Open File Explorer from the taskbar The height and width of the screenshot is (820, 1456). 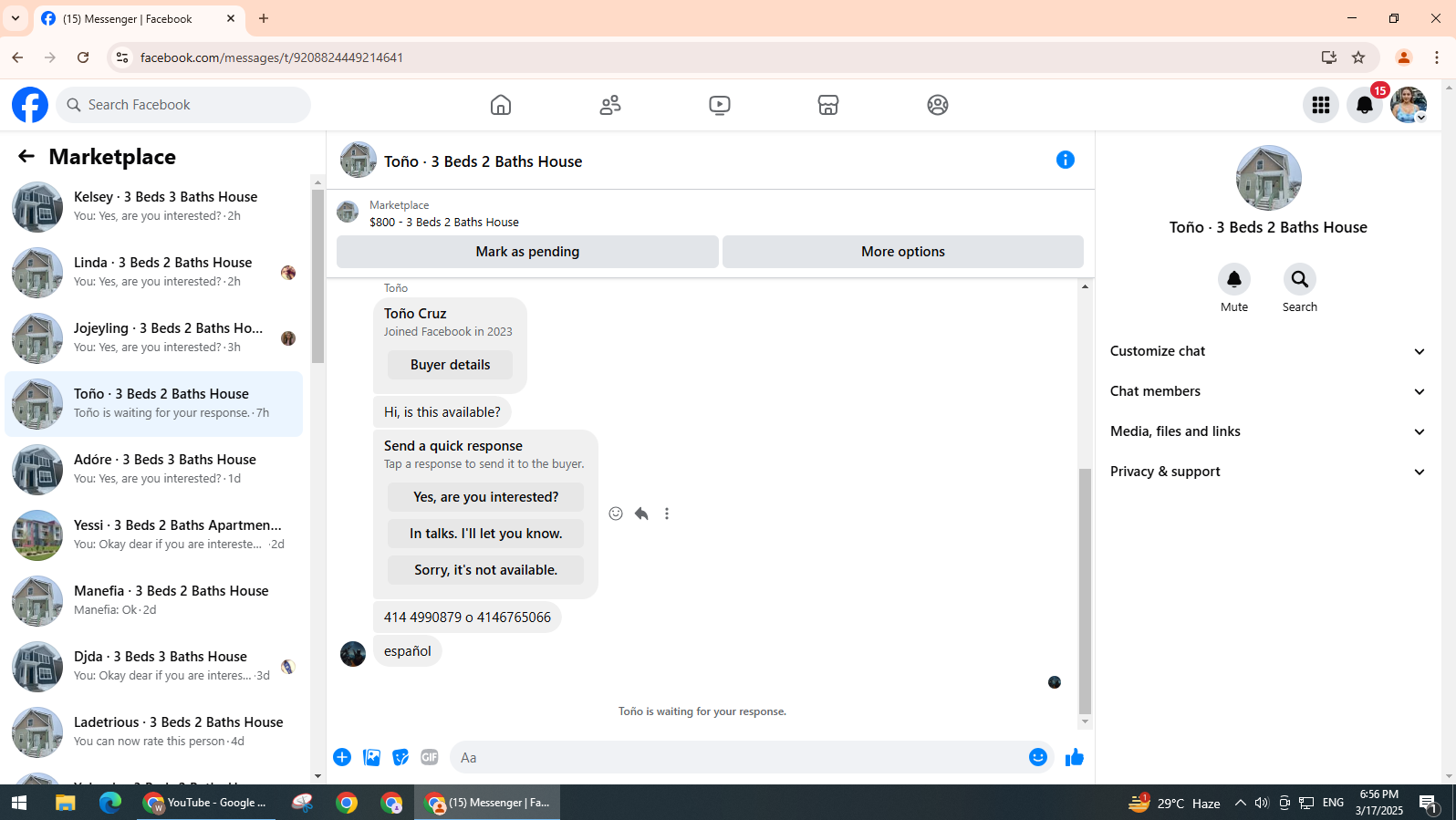(x=65, y=803)
